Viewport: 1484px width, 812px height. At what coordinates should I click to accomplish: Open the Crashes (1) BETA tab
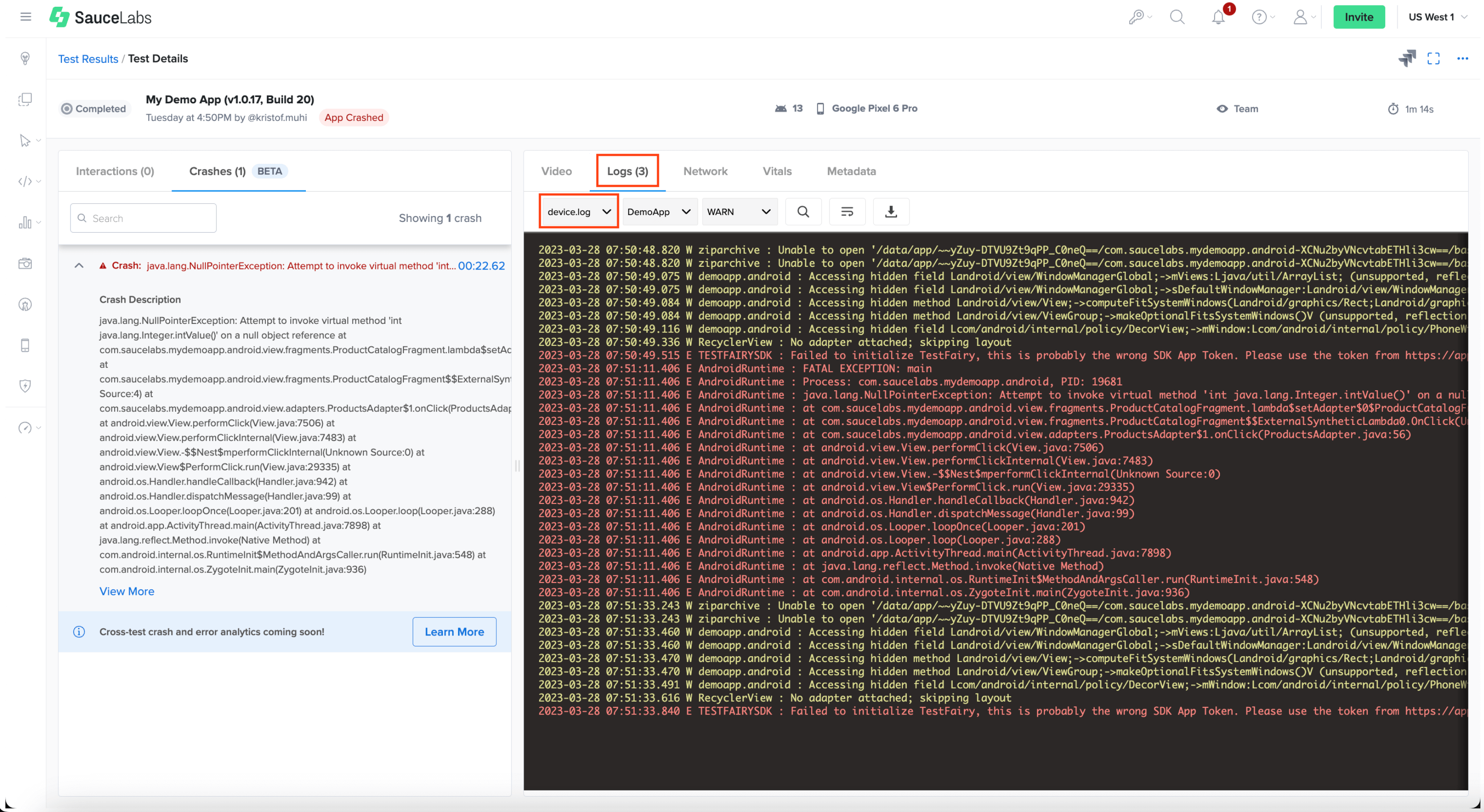217,171
